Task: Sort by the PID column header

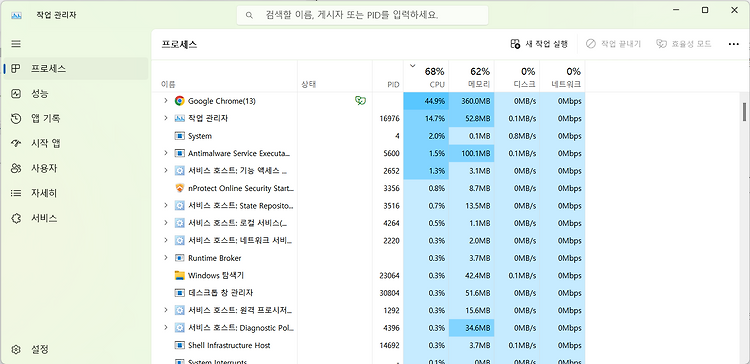Action: 388,77
